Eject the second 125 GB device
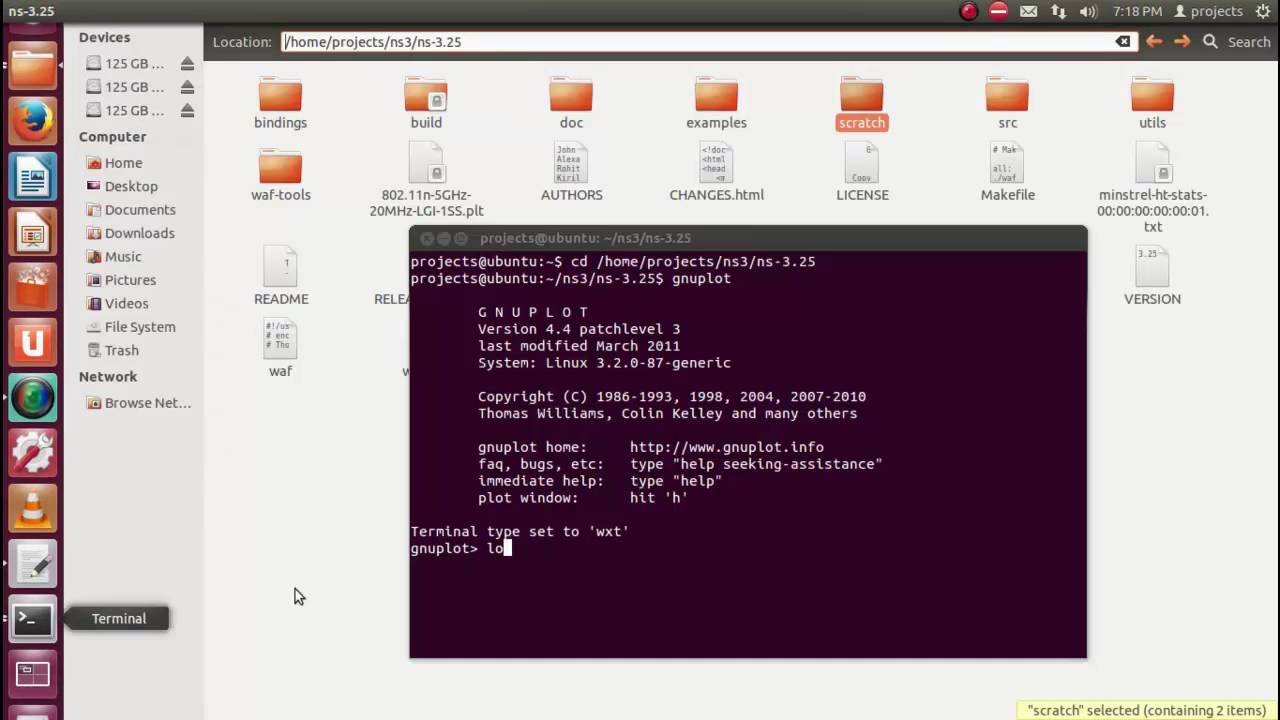1280x720 pixels. [187, 87]
